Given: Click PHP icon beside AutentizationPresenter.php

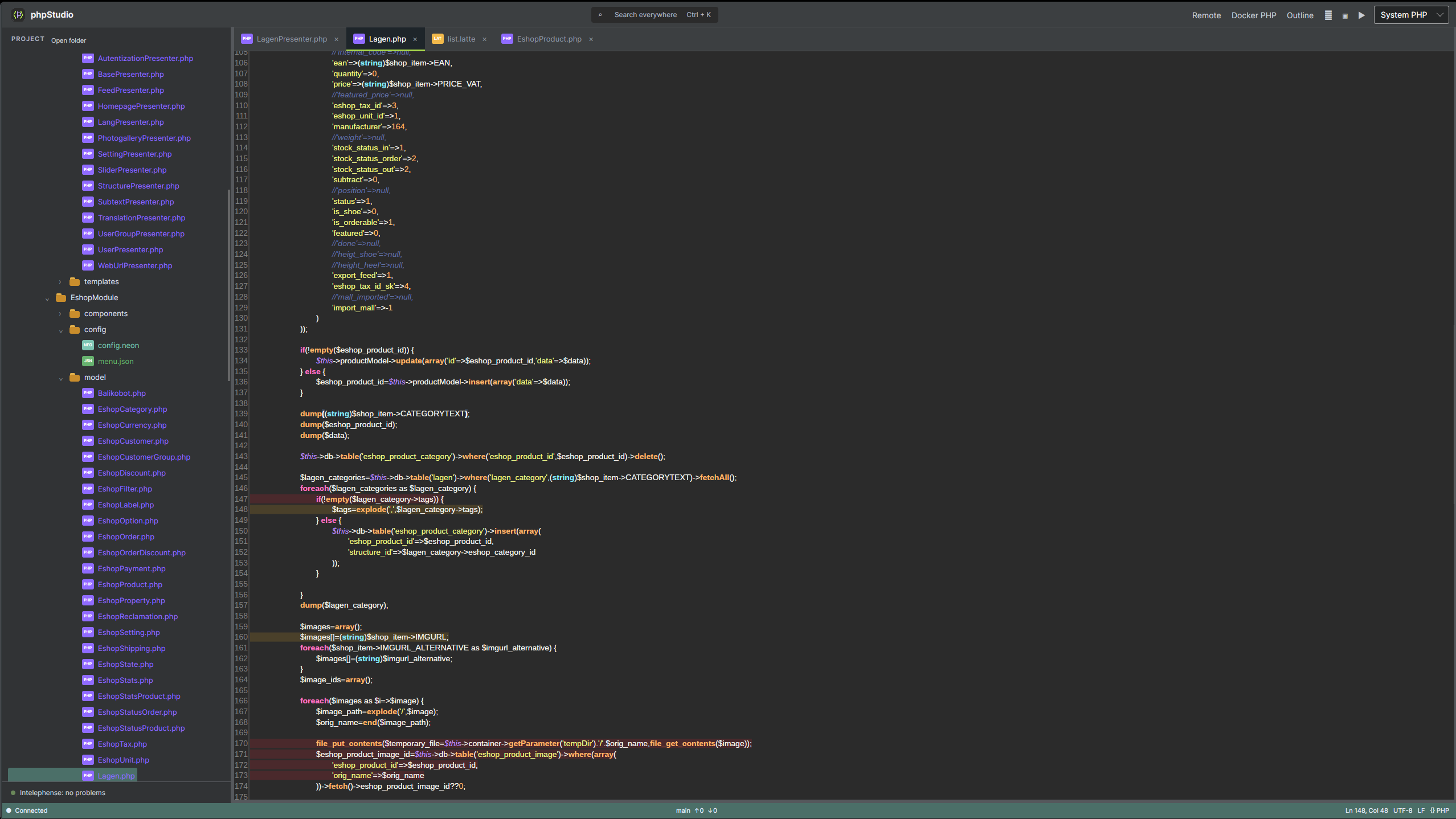Looking at the screenshot, I should point(88,58).
